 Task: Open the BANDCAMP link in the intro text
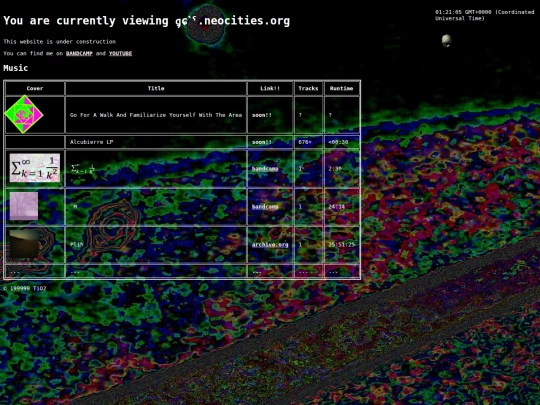pyautogui.click(x=79, y=53)
